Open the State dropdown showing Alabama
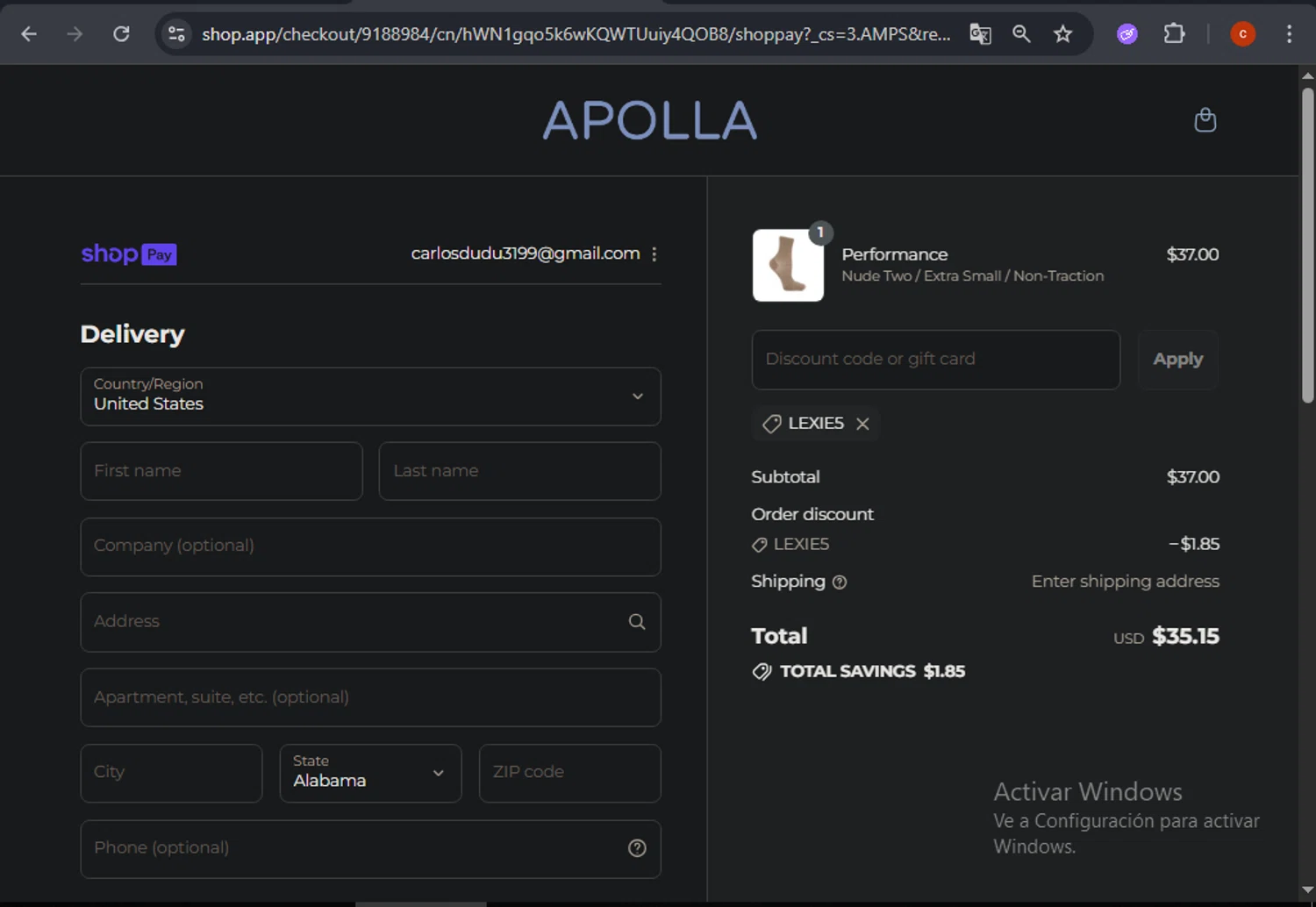This screenshot has width=1316, height=907. coord(370,773)
